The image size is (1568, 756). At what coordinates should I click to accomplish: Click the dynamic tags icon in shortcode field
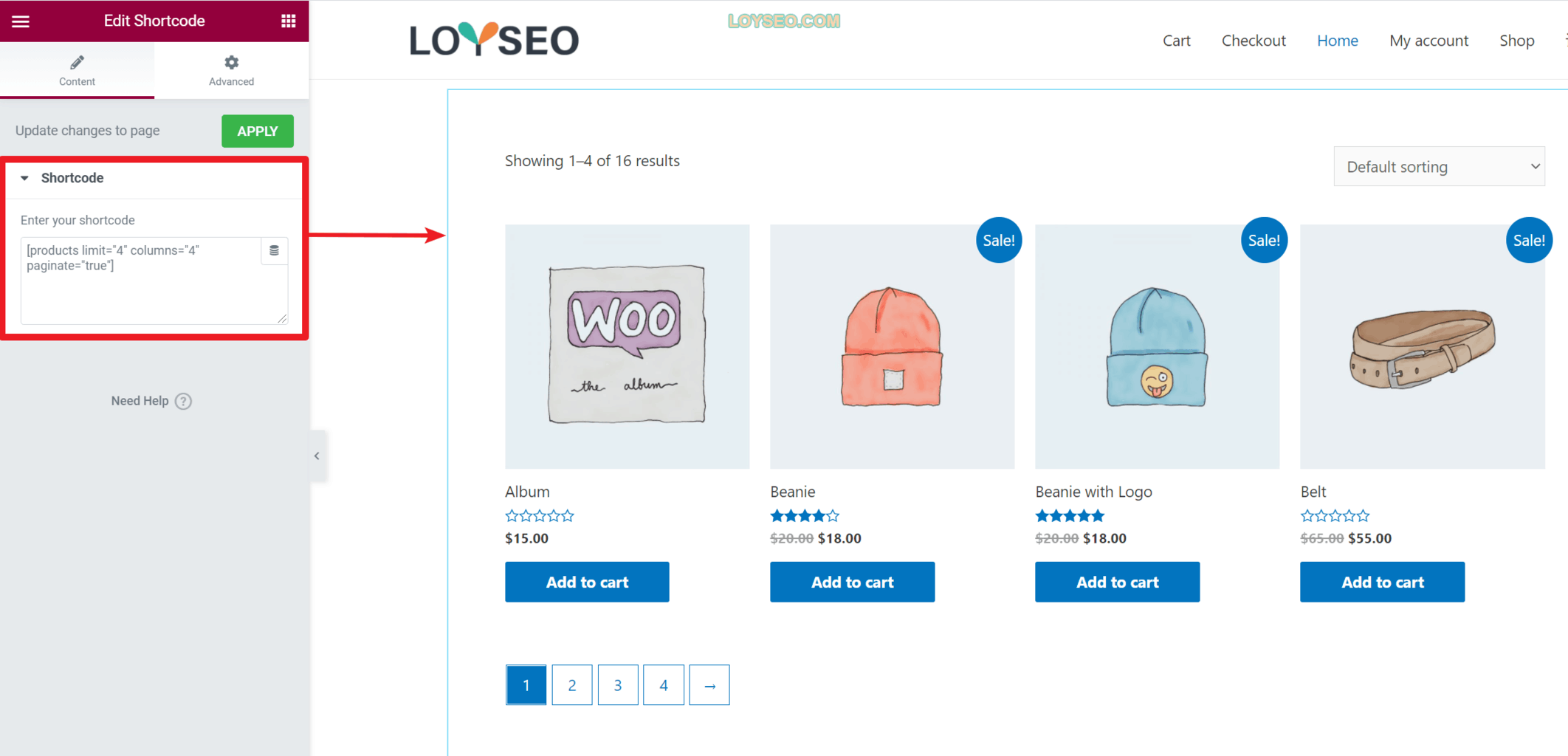point(274,250)
